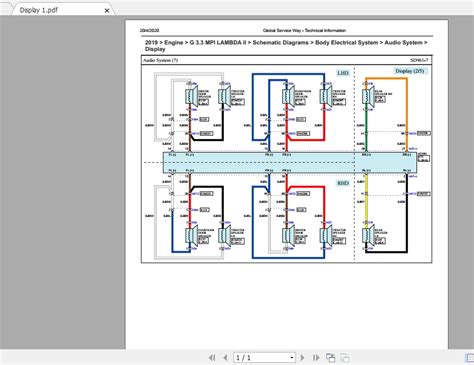Click the previous view icon beside last-page
The height and width of the screenshot is (365, 474).
tap(330, 358)
